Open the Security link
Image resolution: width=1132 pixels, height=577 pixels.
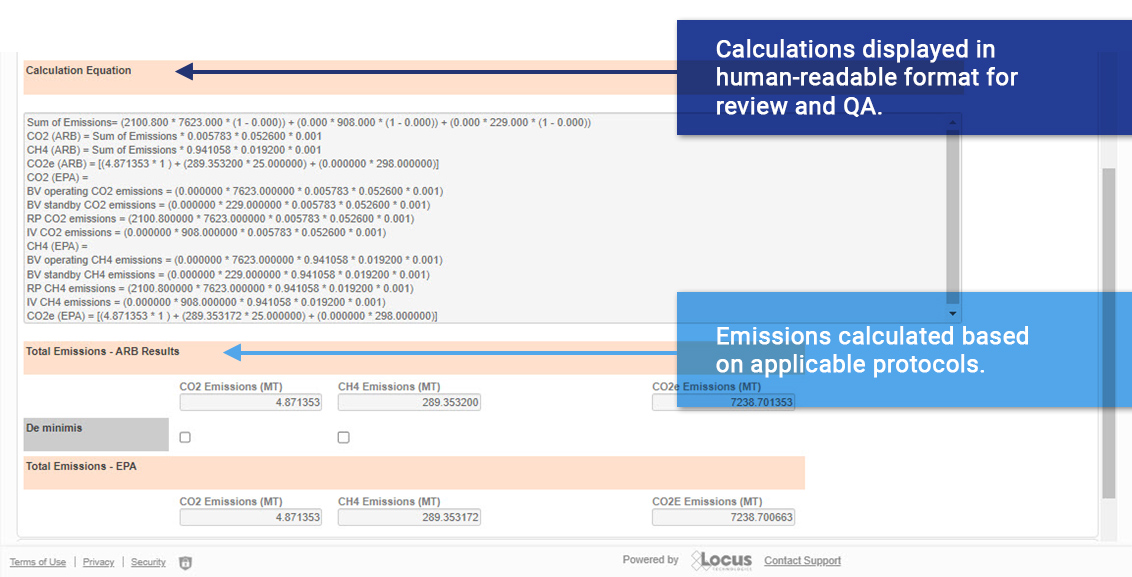pyautogui.click(x=148, y=562)
